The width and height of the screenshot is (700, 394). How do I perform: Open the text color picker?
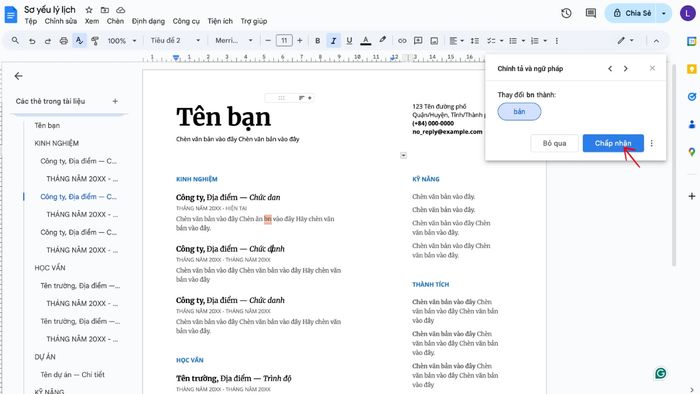click(x=366, y=41)
